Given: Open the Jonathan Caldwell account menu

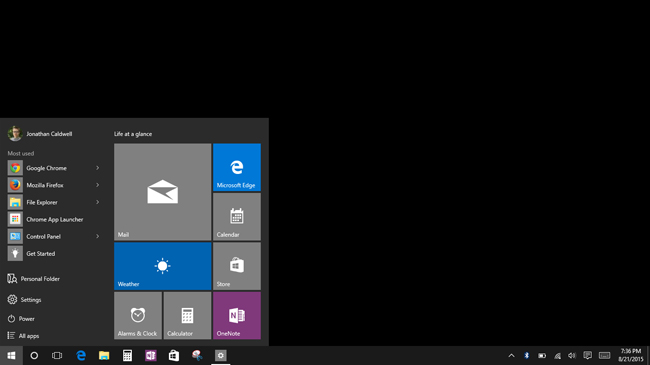Looking at the screenshot, I should coord(40,134).
